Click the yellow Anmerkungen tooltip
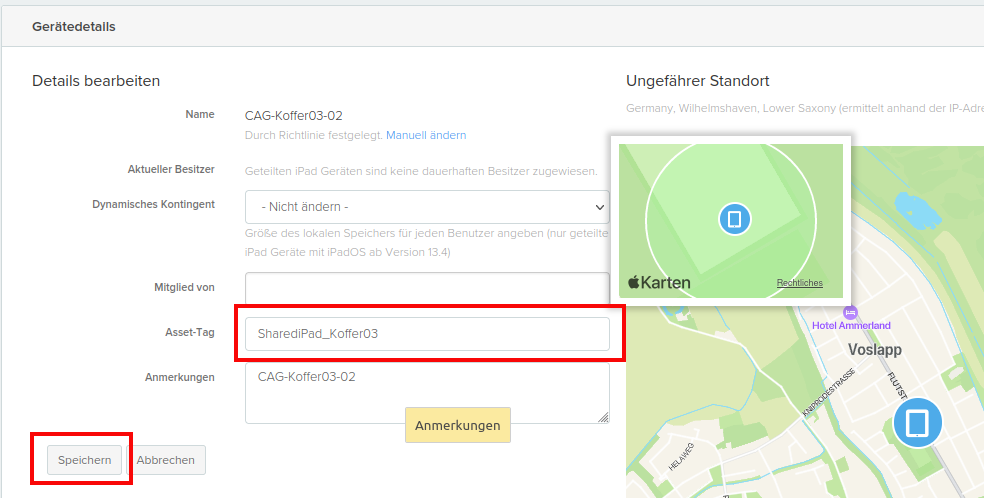Image resolution: width=984 pixels, height=498 pixels. [457, 425]
